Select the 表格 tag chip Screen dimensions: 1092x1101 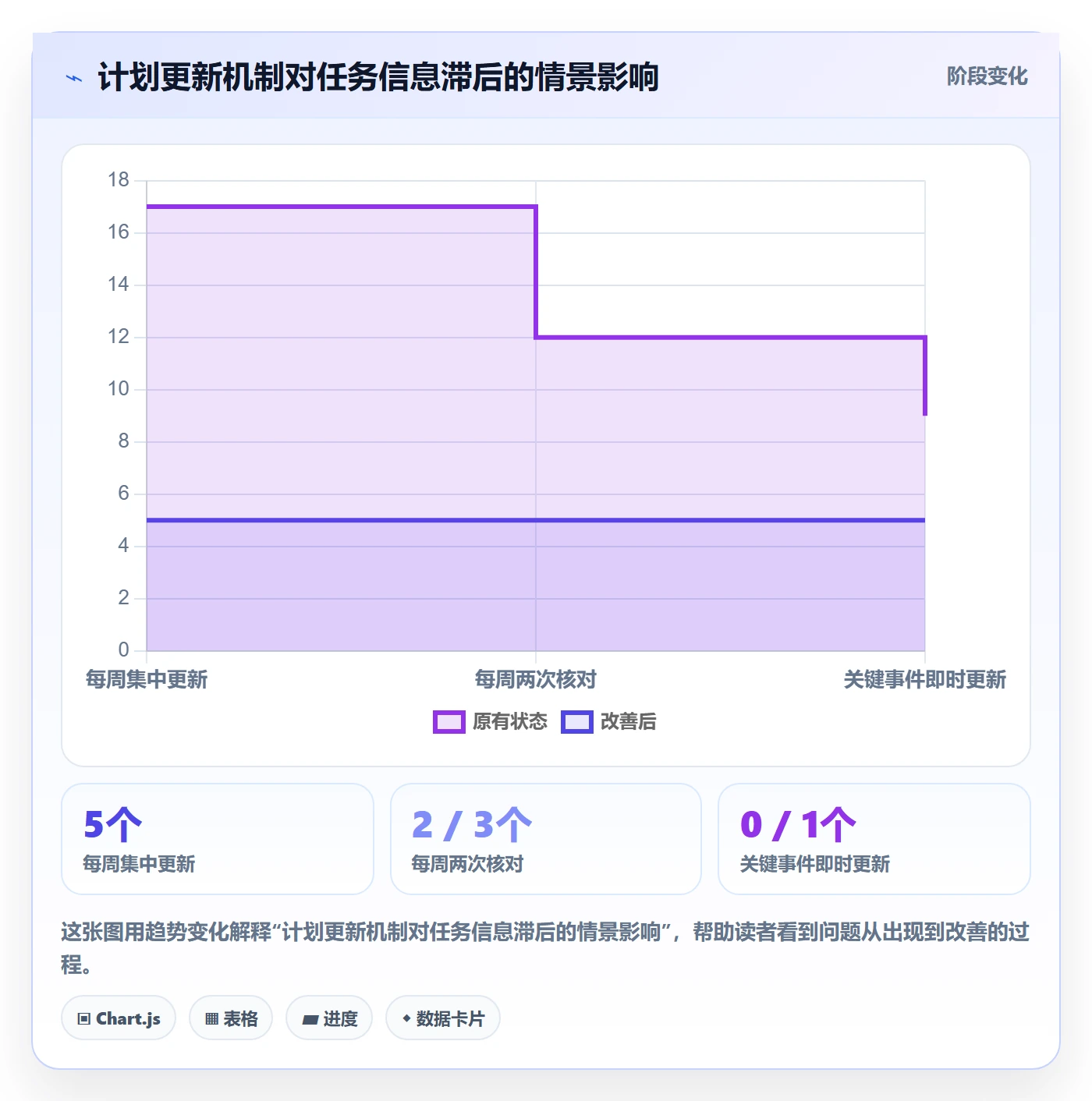[231, 1018]
